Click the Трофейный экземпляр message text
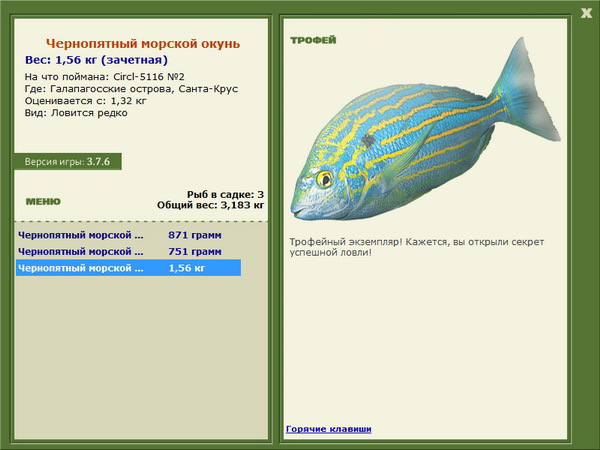The height and width of the screenshot is (450, 600). tap(417, 247)
